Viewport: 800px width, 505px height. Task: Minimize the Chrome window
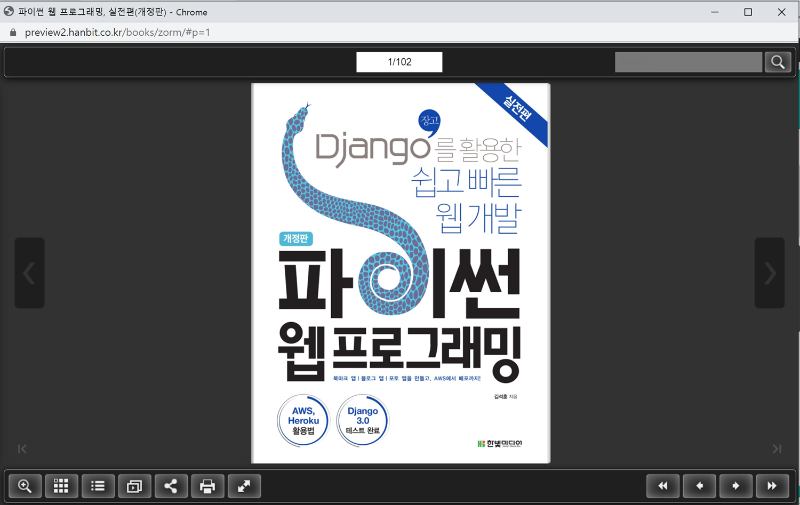pyautogui.click(x=715, y=12)
